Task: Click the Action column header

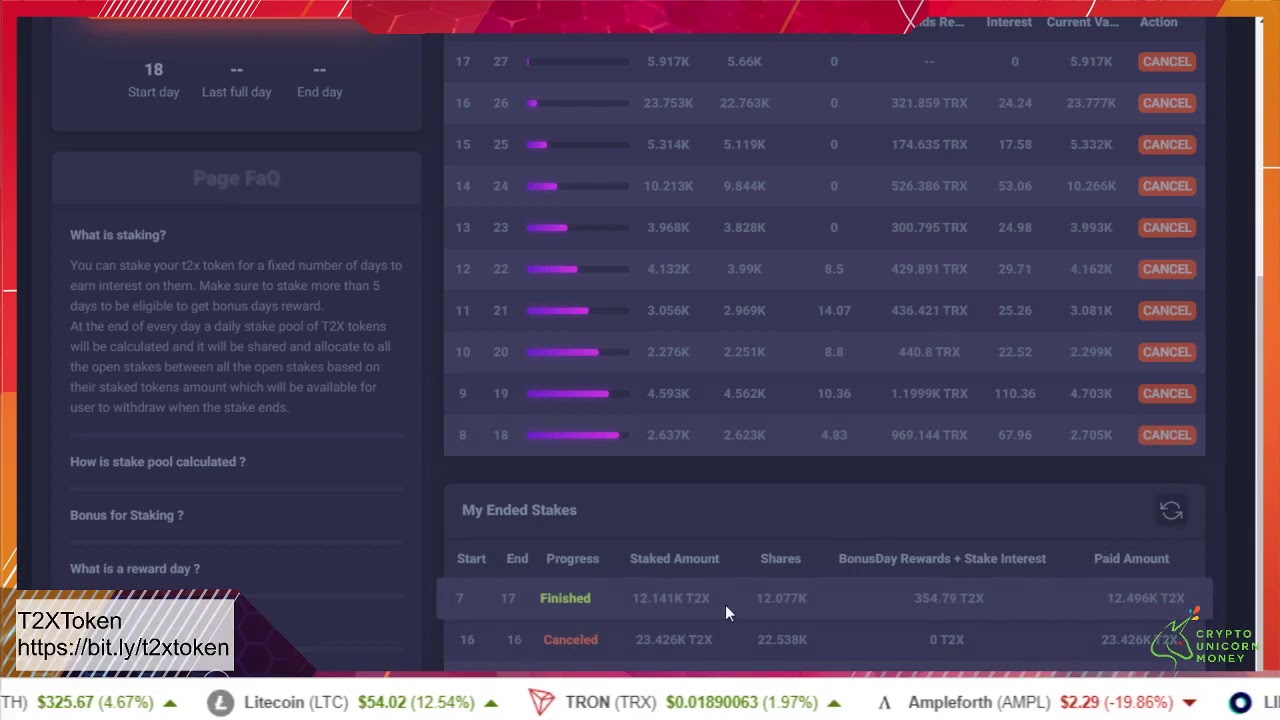Action: coord(1158,22)
